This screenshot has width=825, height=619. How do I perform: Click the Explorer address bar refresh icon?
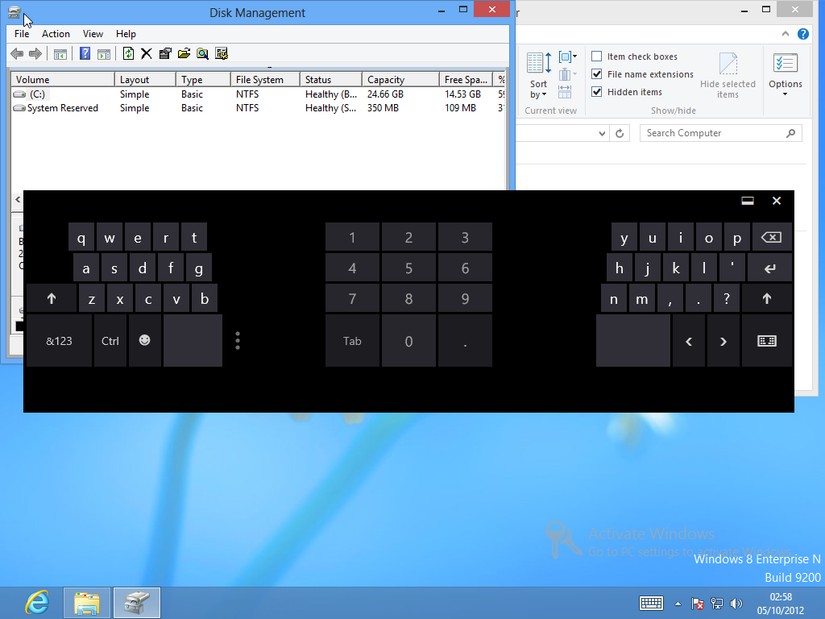[x=620, y=134]
